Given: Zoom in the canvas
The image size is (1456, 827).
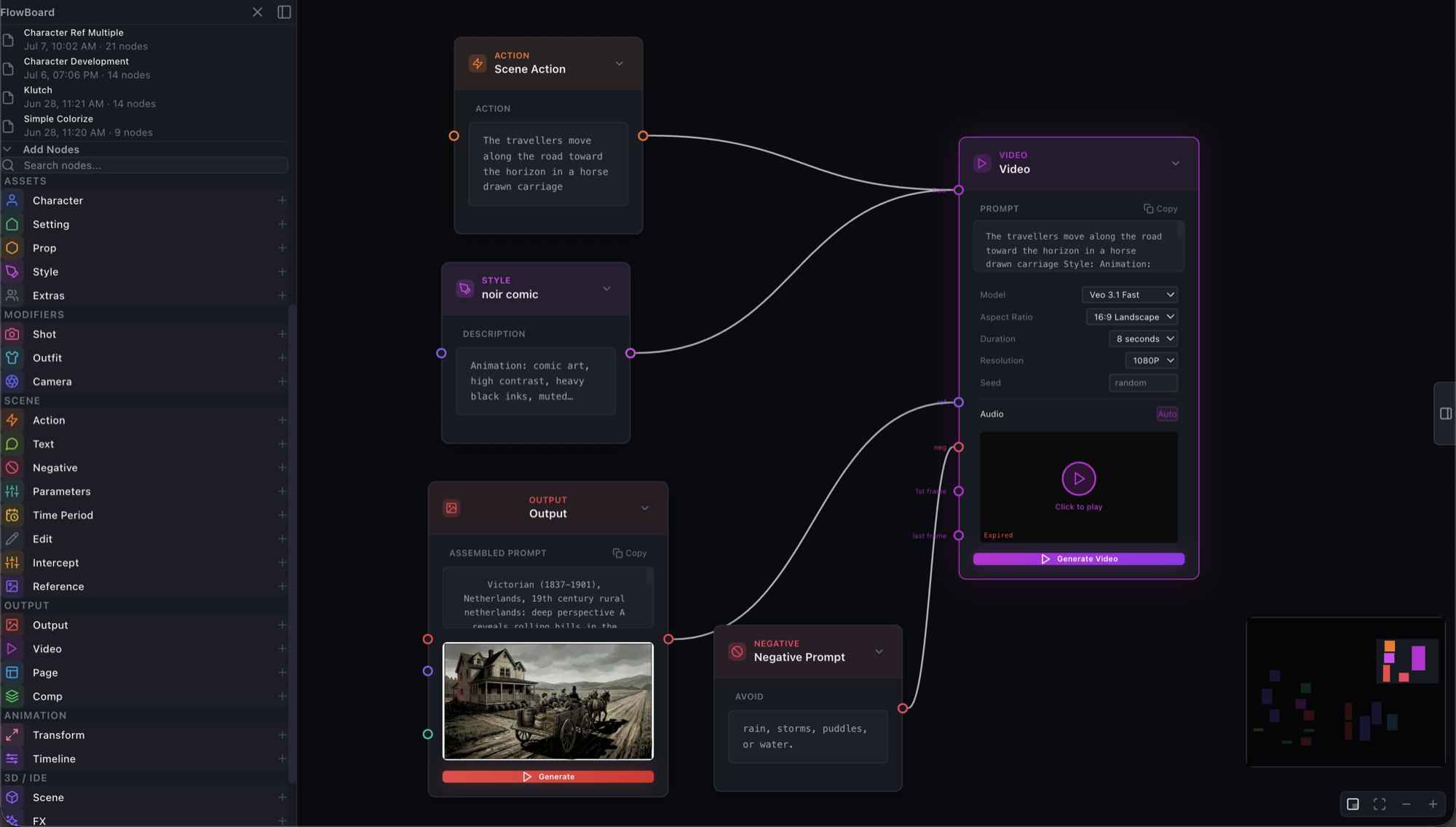Looking at the screenshot, I should (x=1433, y=804).
